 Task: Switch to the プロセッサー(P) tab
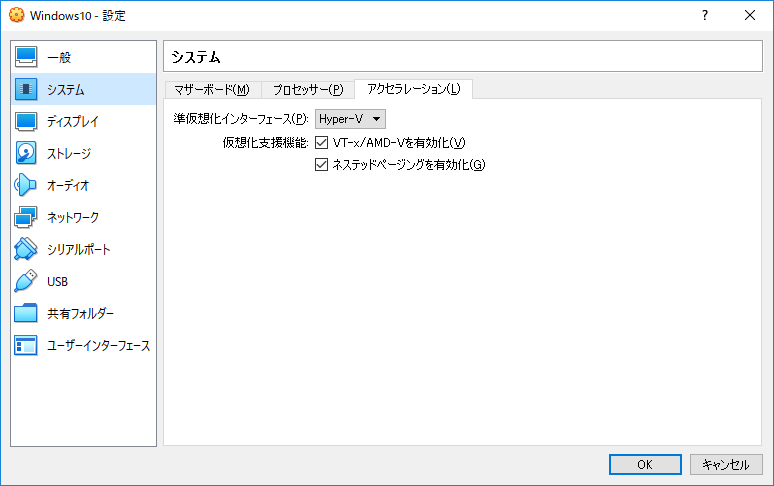click(308, 90)
